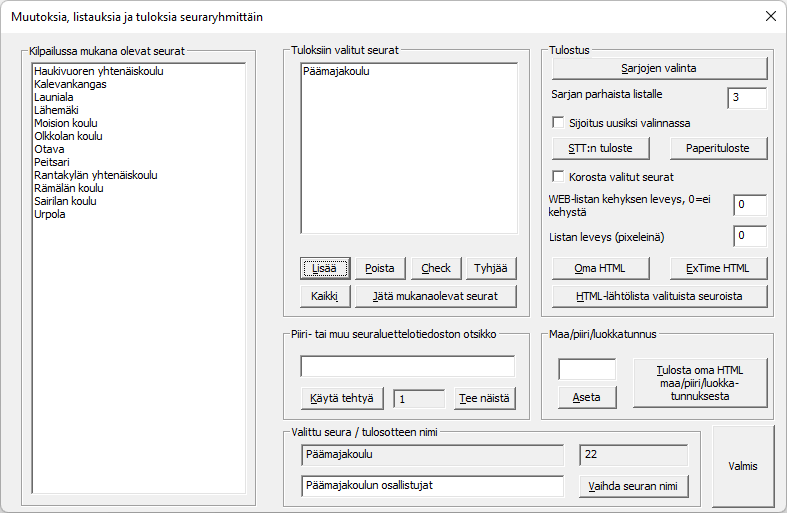The height and width of the screenshot is (513, 787).
Task: Select all teams with Kaikki button
Action: click(x=325, y=296)
